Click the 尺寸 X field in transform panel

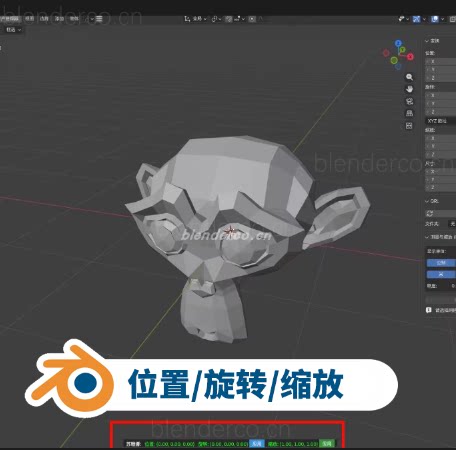click(441, 171)
